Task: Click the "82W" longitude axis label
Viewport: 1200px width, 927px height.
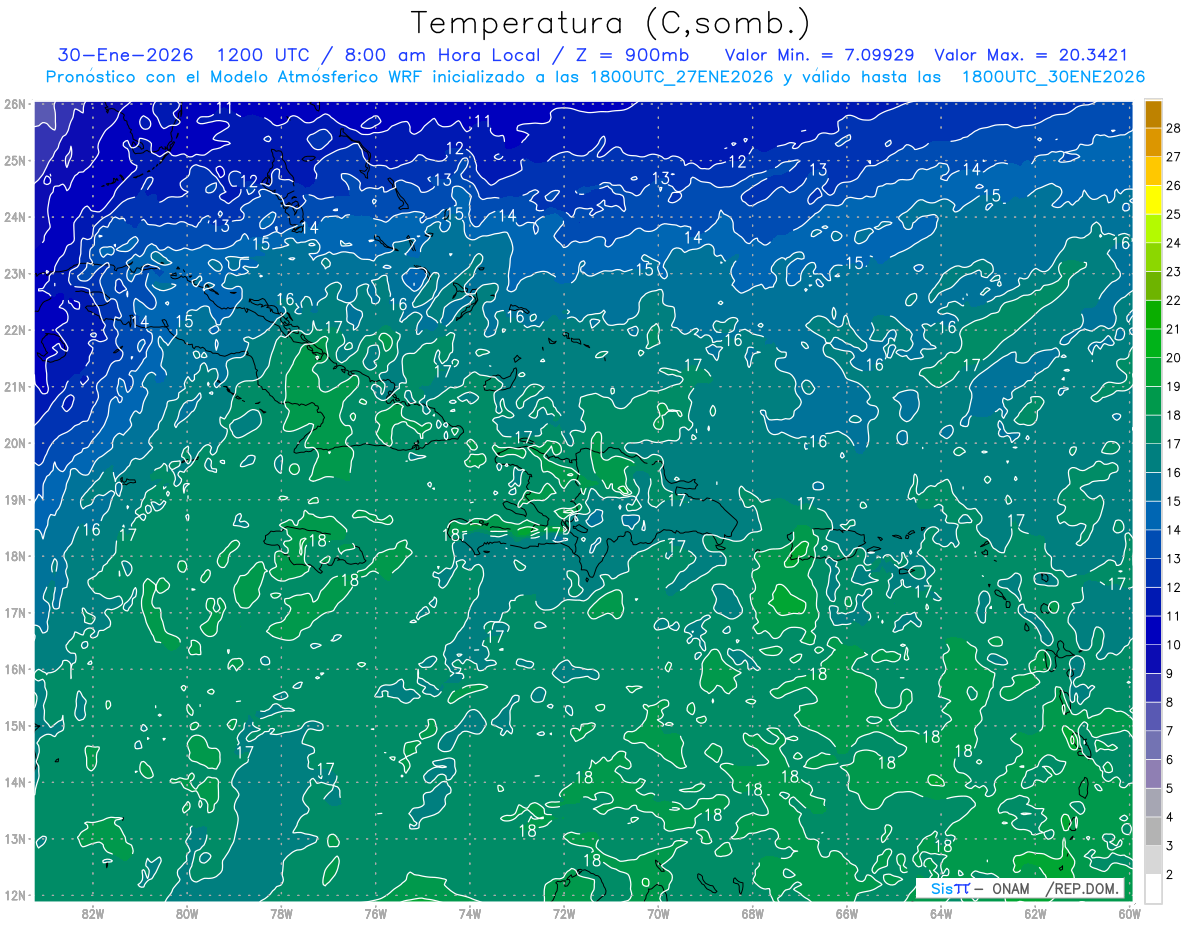Action: click(93, 913)
